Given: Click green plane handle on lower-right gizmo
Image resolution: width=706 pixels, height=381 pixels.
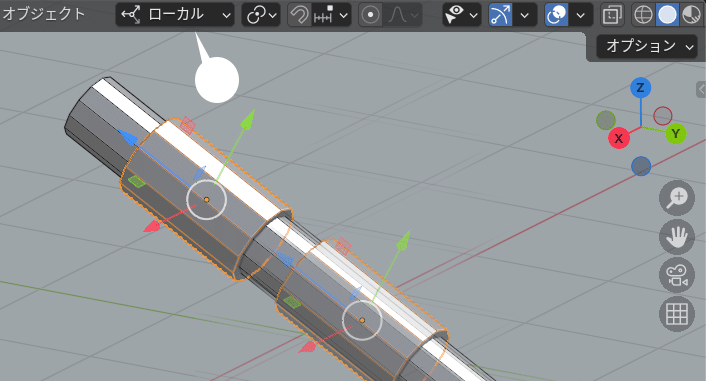Looking at the screenshot, I should tap(292, 302).
